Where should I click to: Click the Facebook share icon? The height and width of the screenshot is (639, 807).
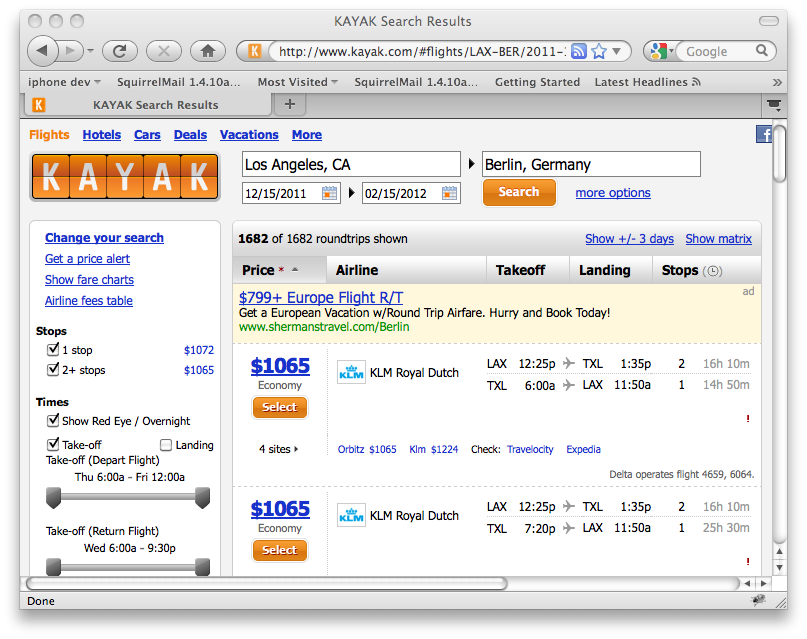point(763,133)
